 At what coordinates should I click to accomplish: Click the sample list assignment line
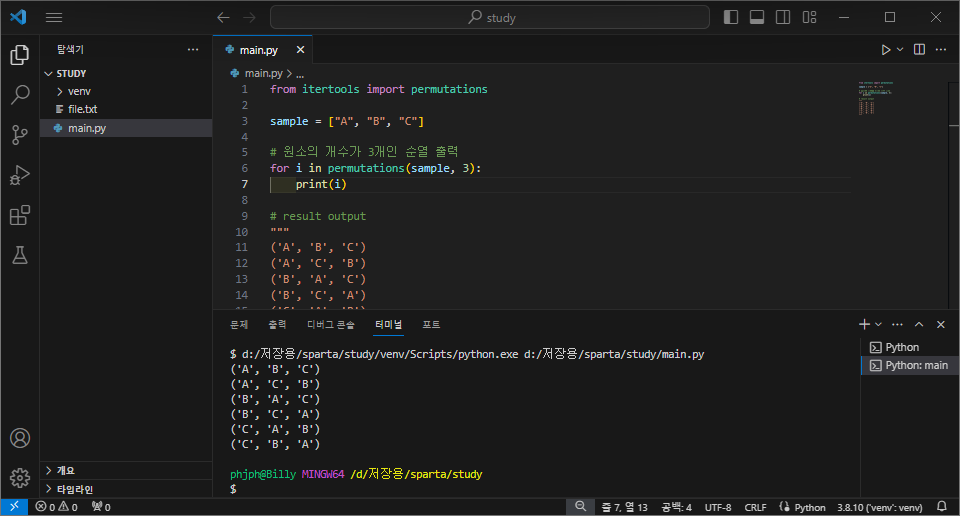click(347, 121)
